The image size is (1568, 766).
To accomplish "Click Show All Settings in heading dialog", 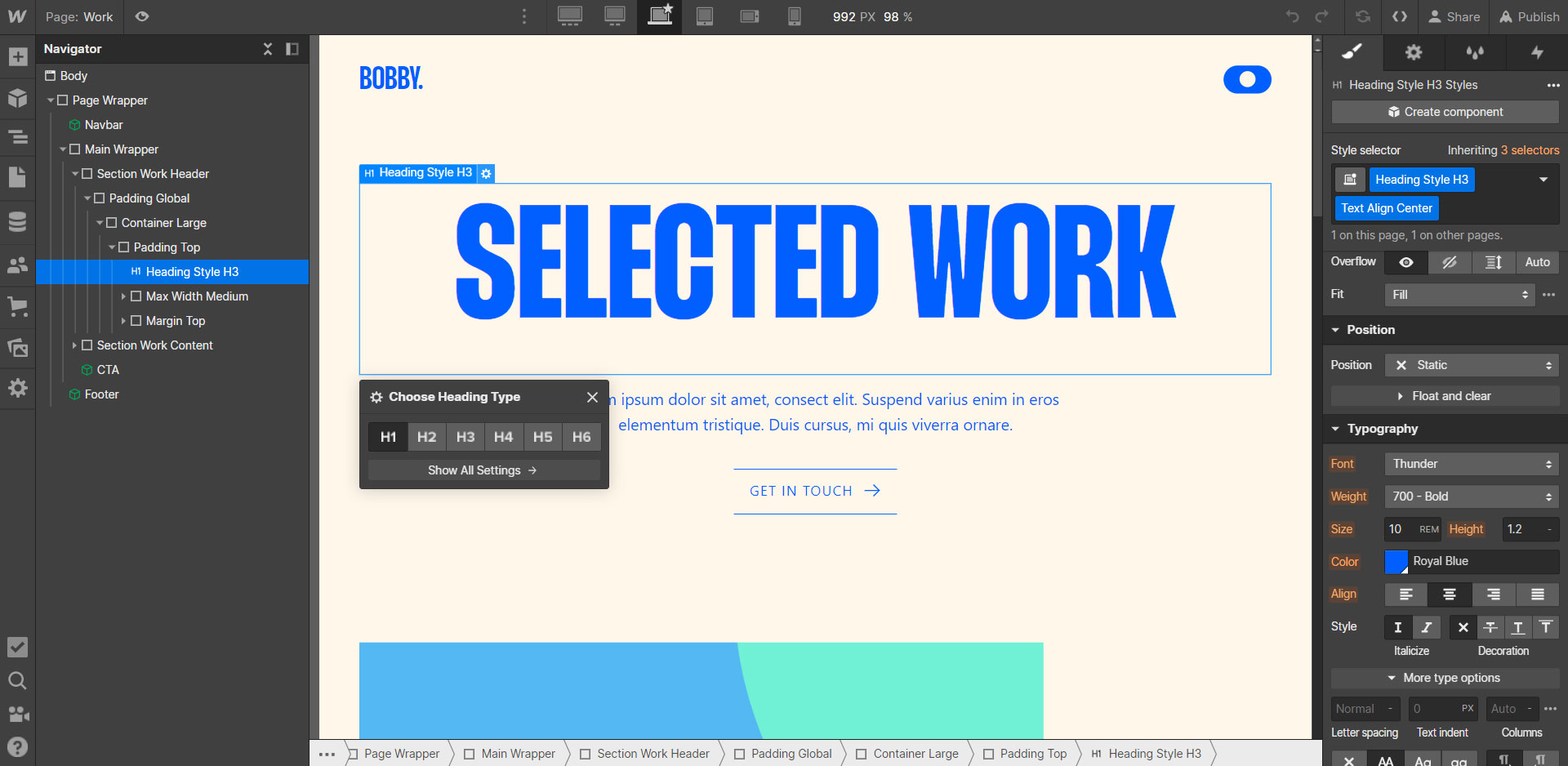I will (483, 470).
